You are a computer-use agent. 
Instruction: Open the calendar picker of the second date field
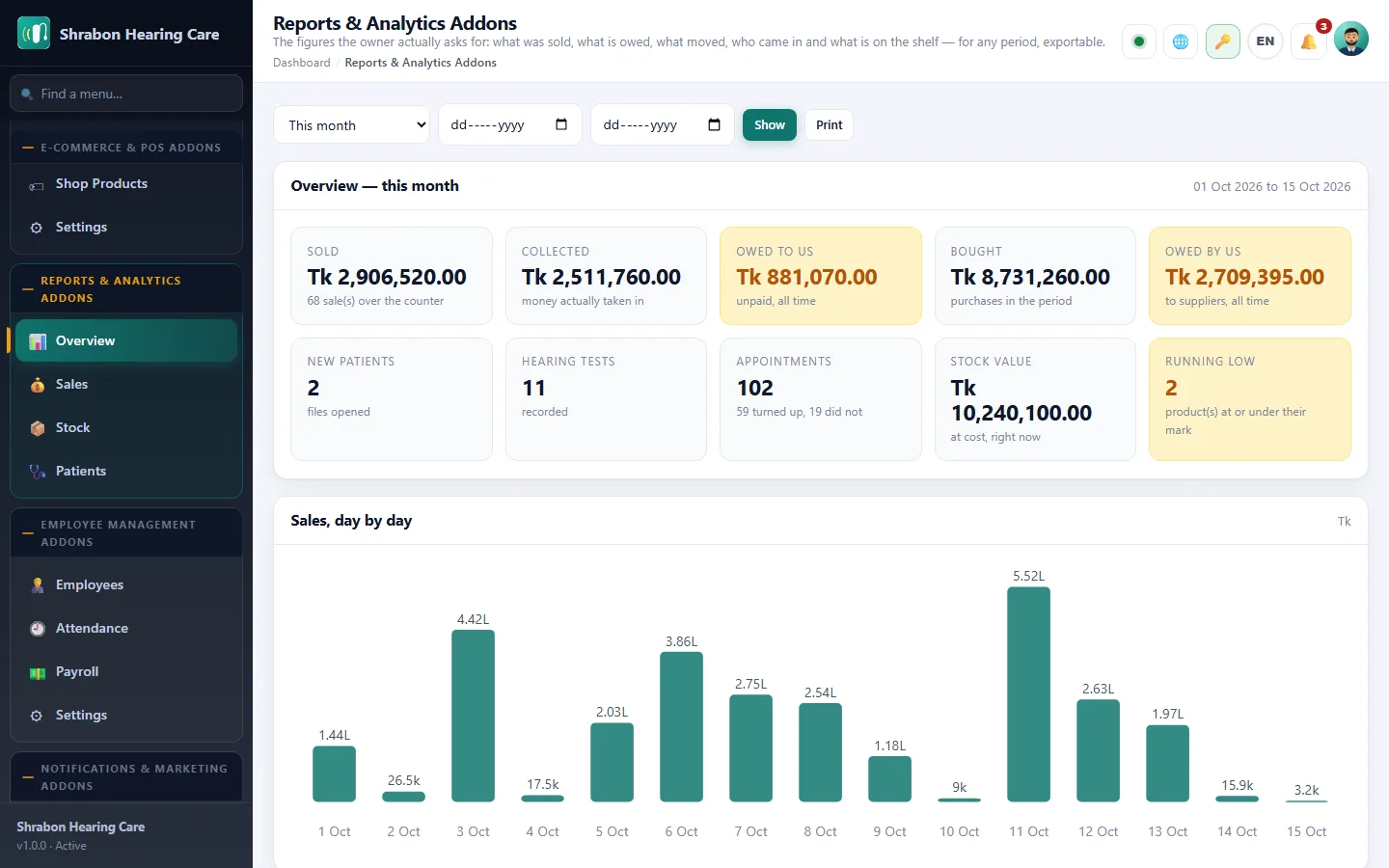[x=714, y=124]
